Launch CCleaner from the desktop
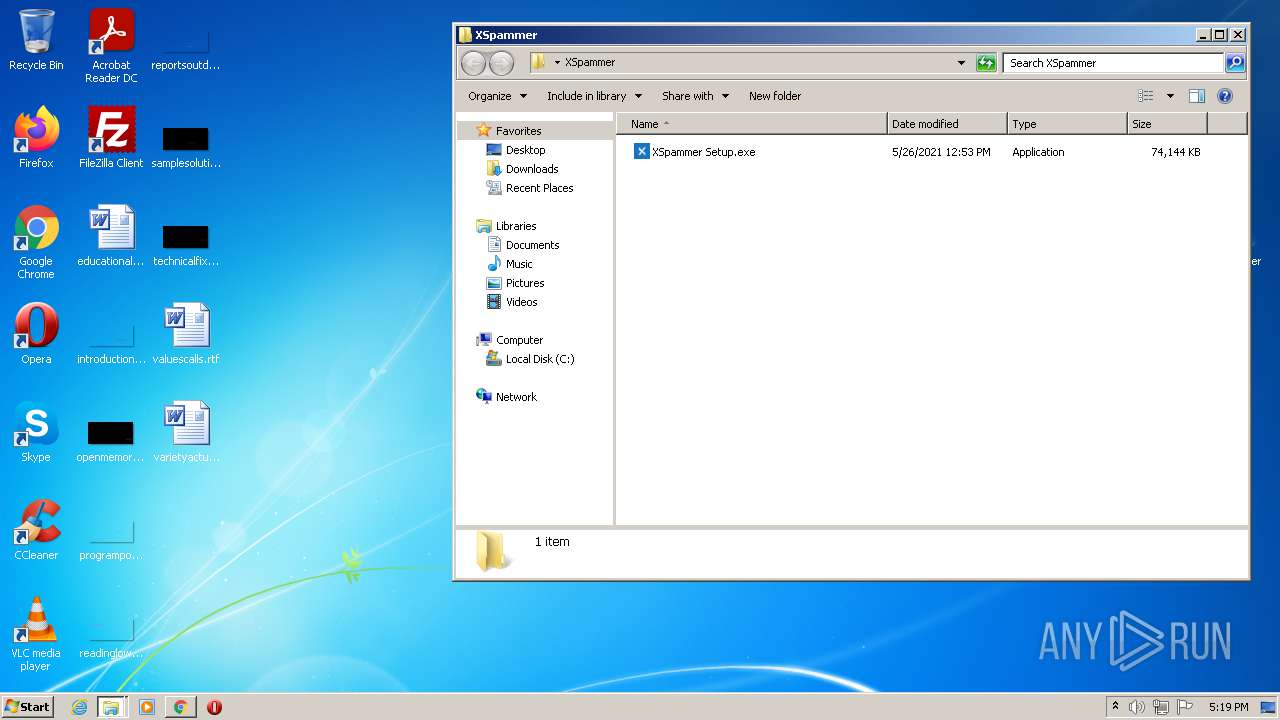The width and height of the screenshot is (1280, 720). coord(36,530)
